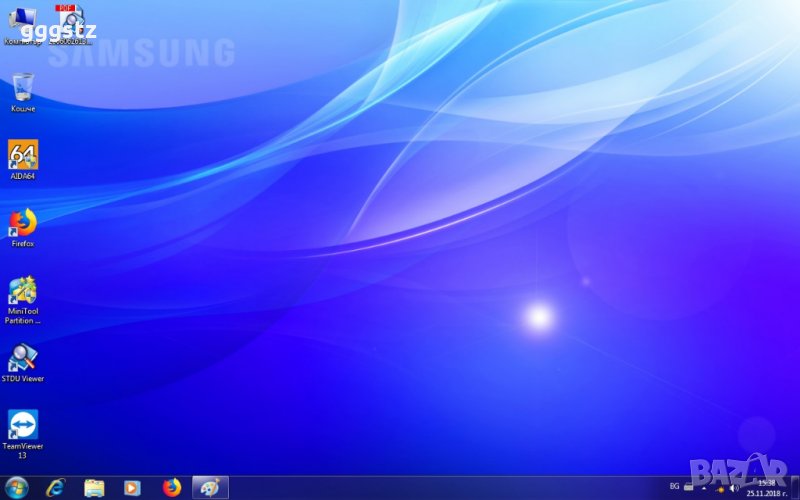Open the STDU Viewer shortcut
The image size is (800, 500).
[x=23, y=358]
